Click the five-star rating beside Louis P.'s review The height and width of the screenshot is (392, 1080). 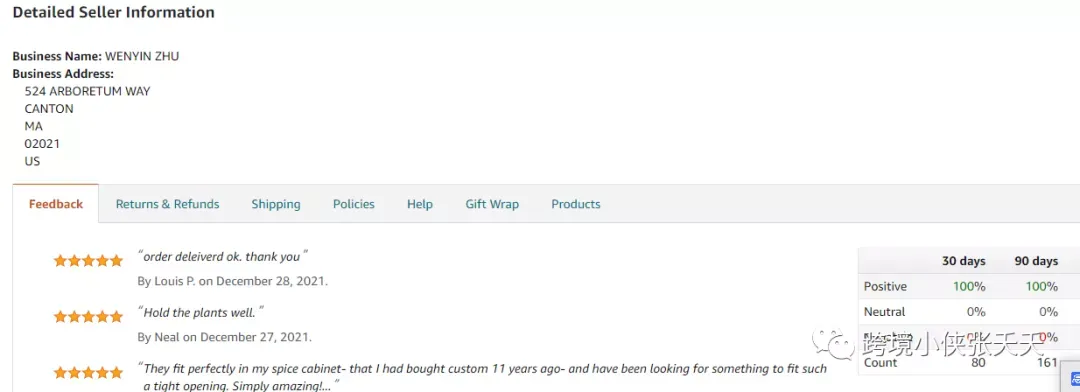88,260
